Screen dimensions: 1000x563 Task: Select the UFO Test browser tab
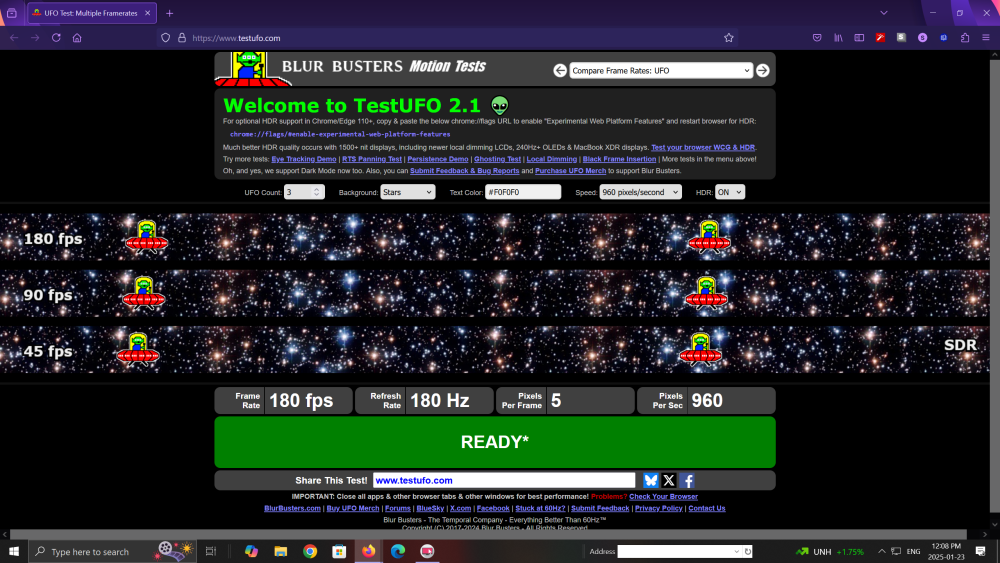(90, 13)
